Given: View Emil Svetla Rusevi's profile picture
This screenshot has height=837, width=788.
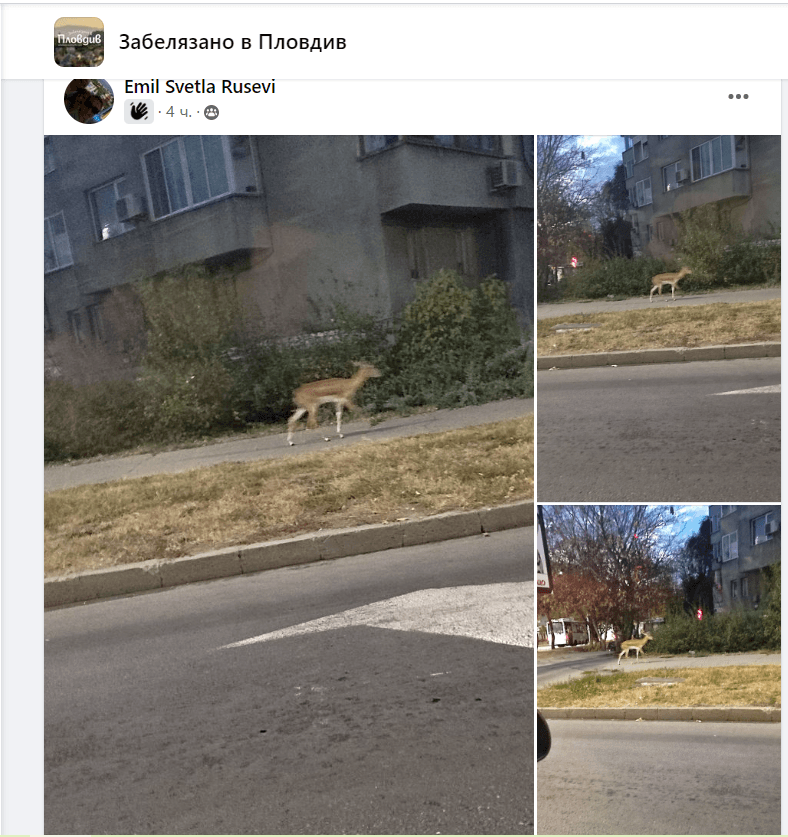Looking at the screenshot, I should 89,100.
